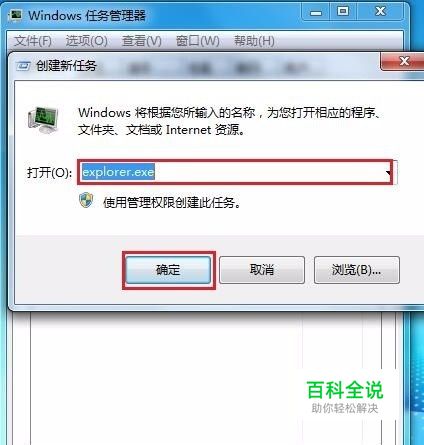
Task: Expand the 打开 combo box dropdown arrow
Action: [x=388, y=173]
